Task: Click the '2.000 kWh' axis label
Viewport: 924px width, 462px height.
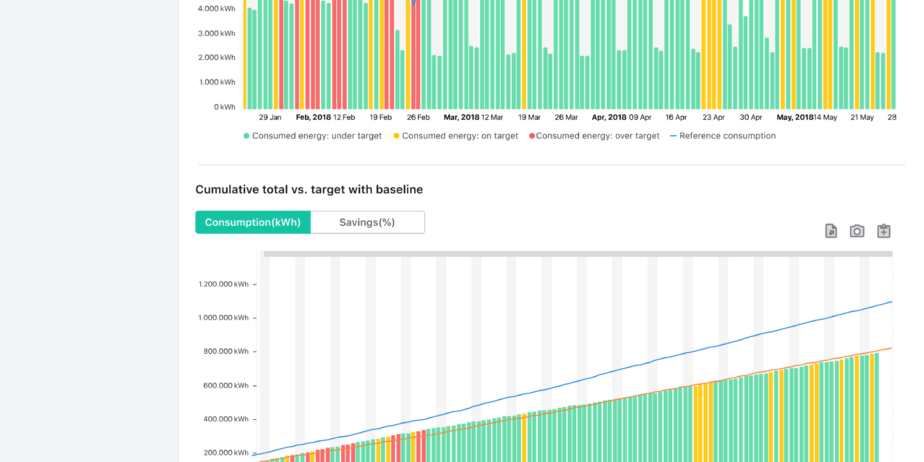Action: click(x=216, y=58)
